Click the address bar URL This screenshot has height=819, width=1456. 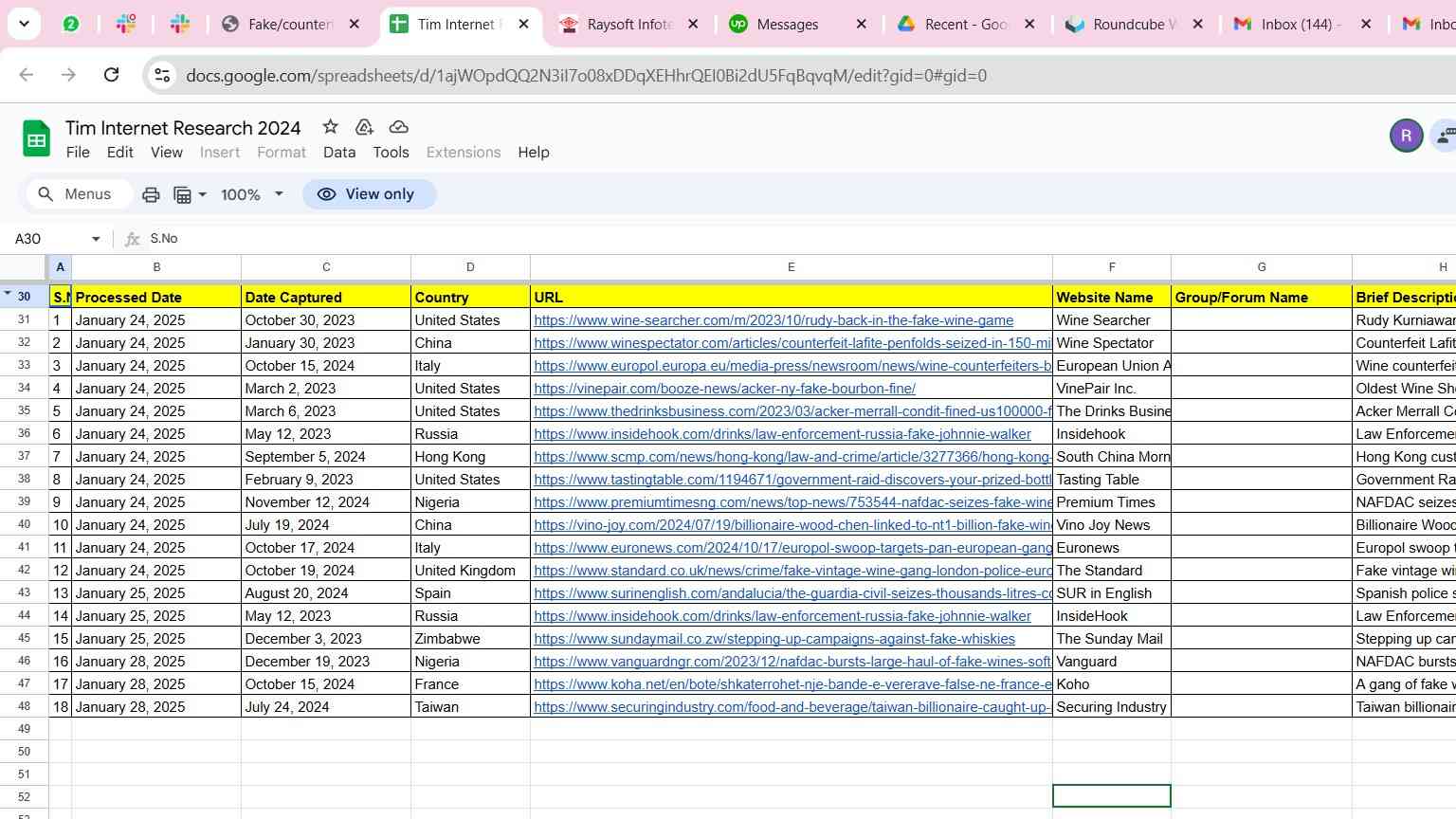(x=586, y=76)
